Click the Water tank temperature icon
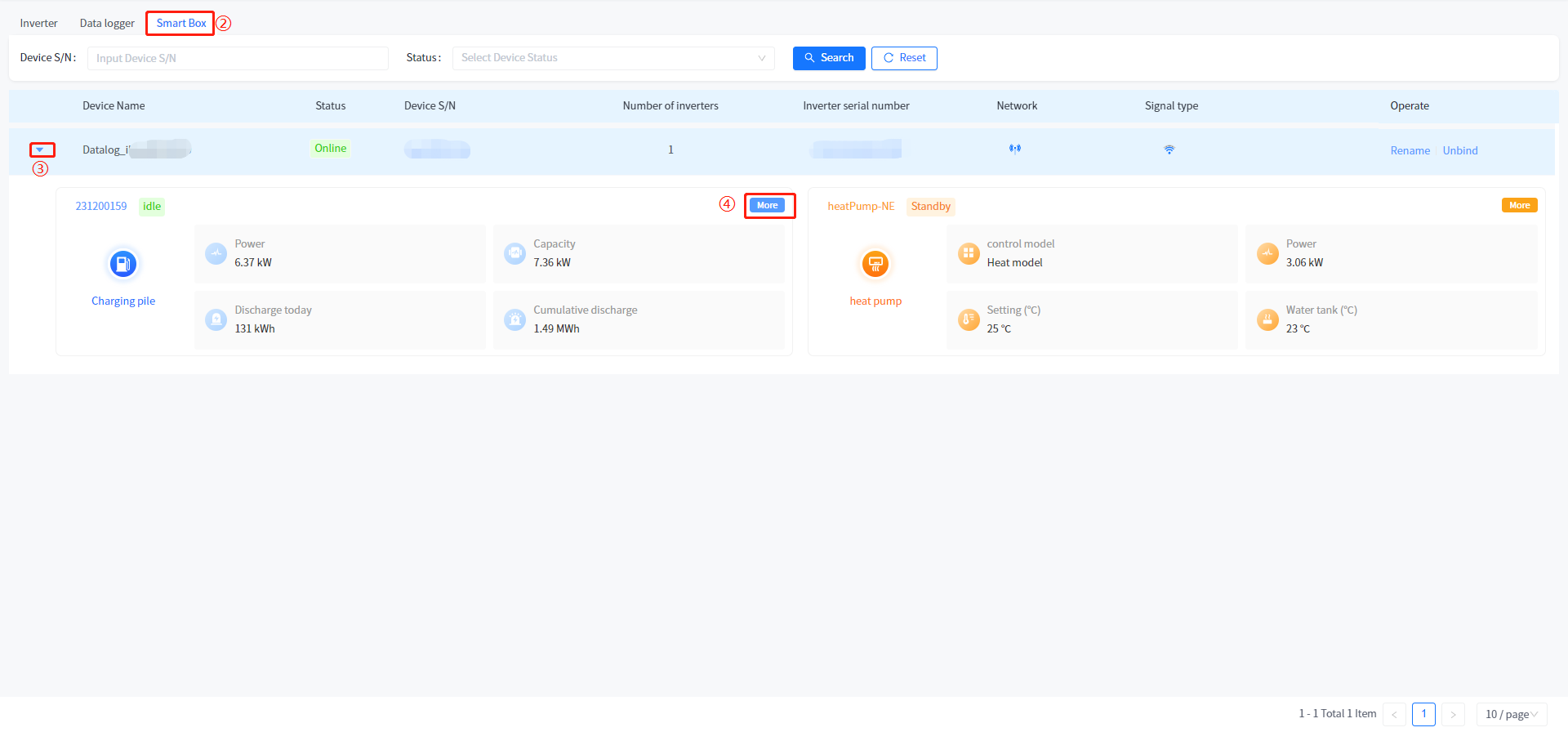Image resolution: width=1568 pixels, height=732 pixels. [x=1267, y=319]
